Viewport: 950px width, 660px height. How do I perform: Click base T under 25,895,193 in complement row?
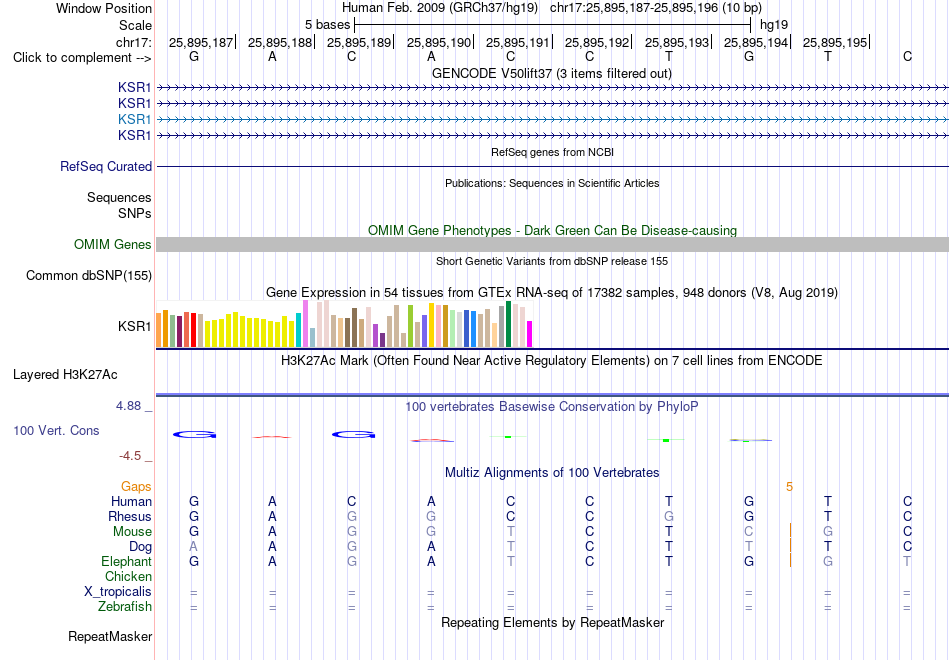(x=668, y=56)
